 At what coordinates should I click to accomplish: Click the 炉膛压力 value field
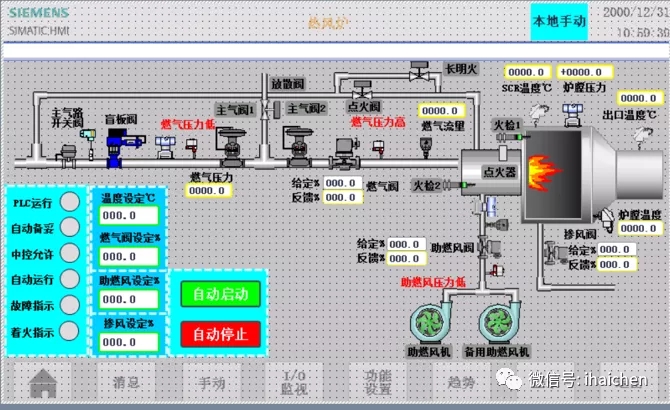585,72
